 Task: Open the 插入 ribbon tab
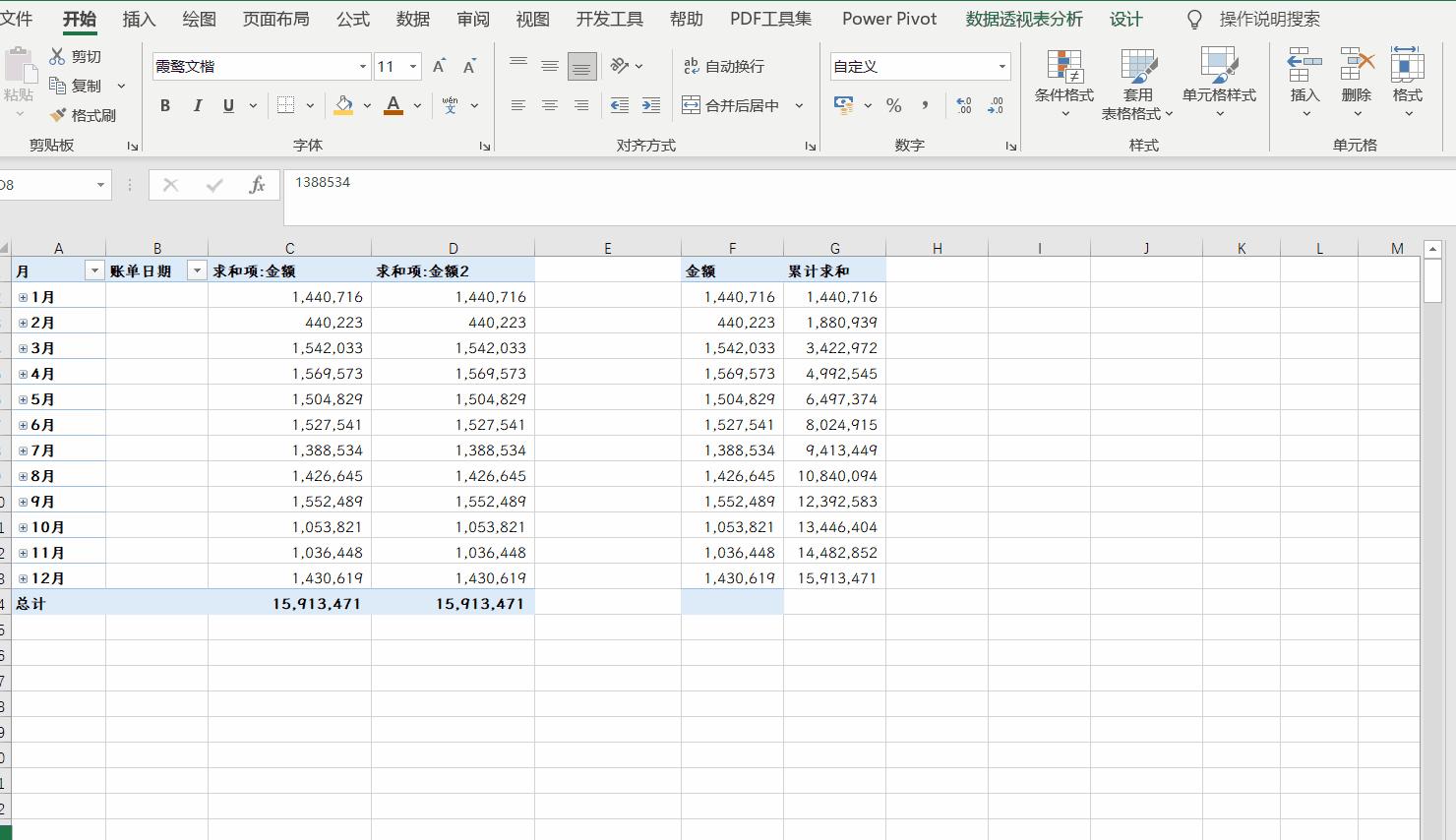[137, 18]
